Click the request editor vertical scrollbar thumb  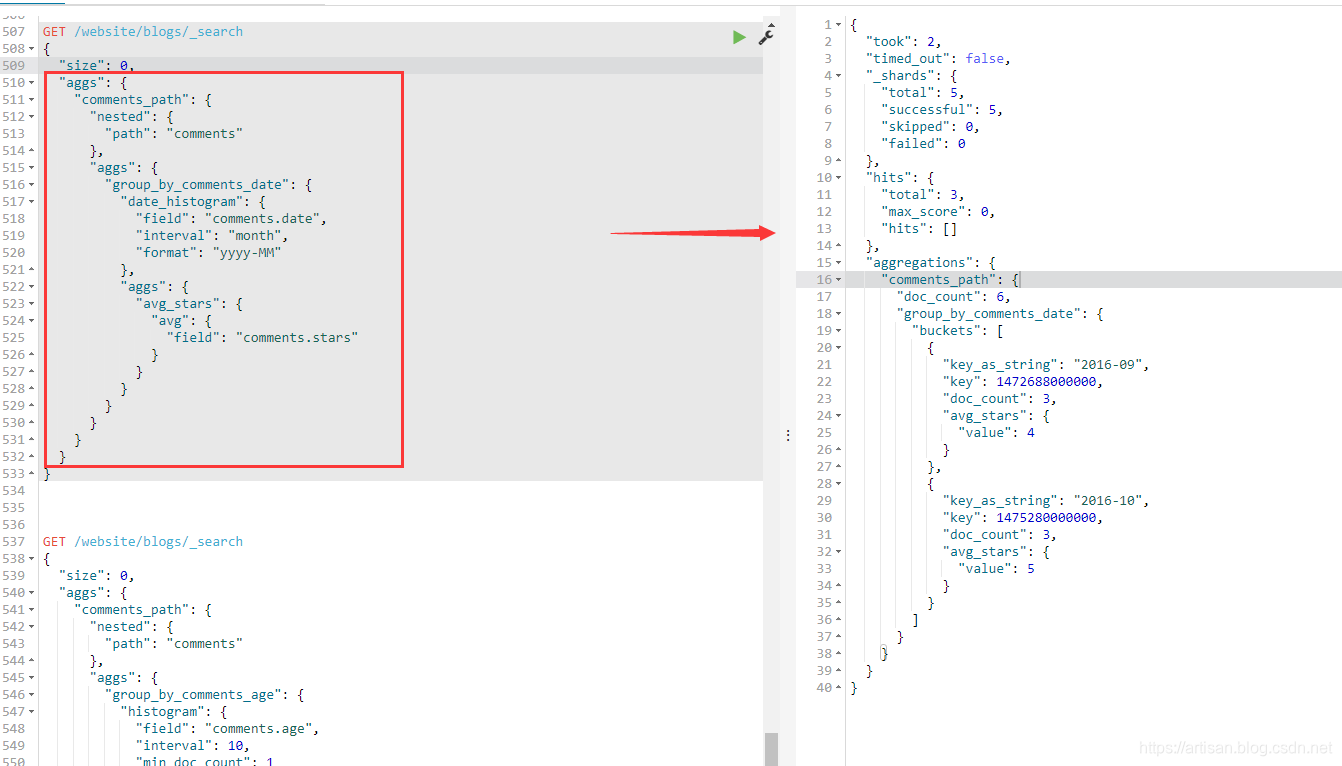click(x=770, y=748)
